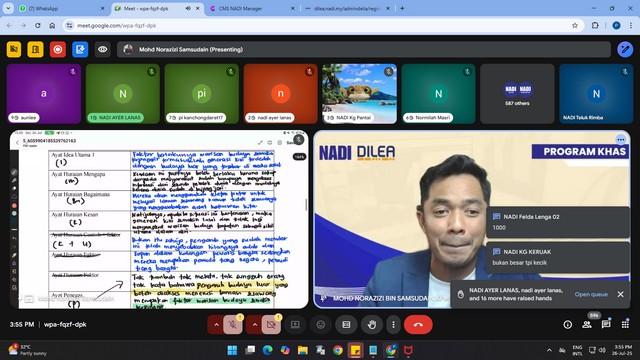Toggle the eye visibility extension icon
Image resolution: width=640 pixels, height=360 pixels.
[102, 49]
